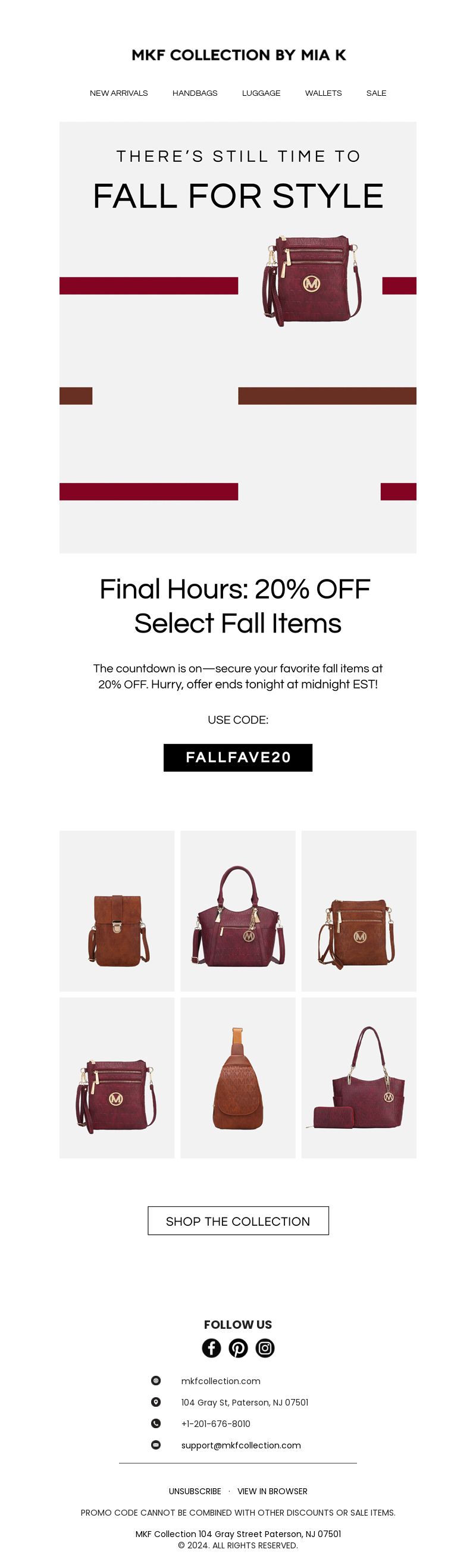The height and width of the screenshot is (1568, 476).
Task: Open the Sale menu link
Action: point(376,93)
